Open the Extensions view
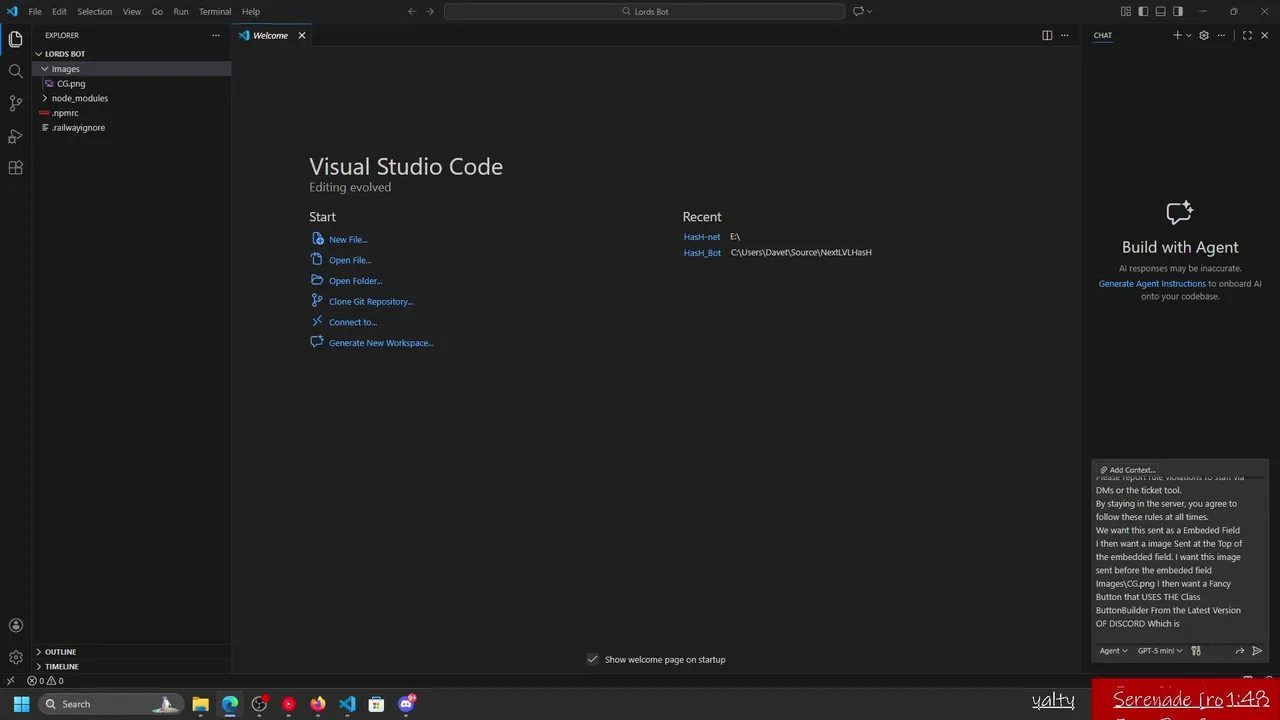The image size is (1280, 720). click(x=15, y=168)
